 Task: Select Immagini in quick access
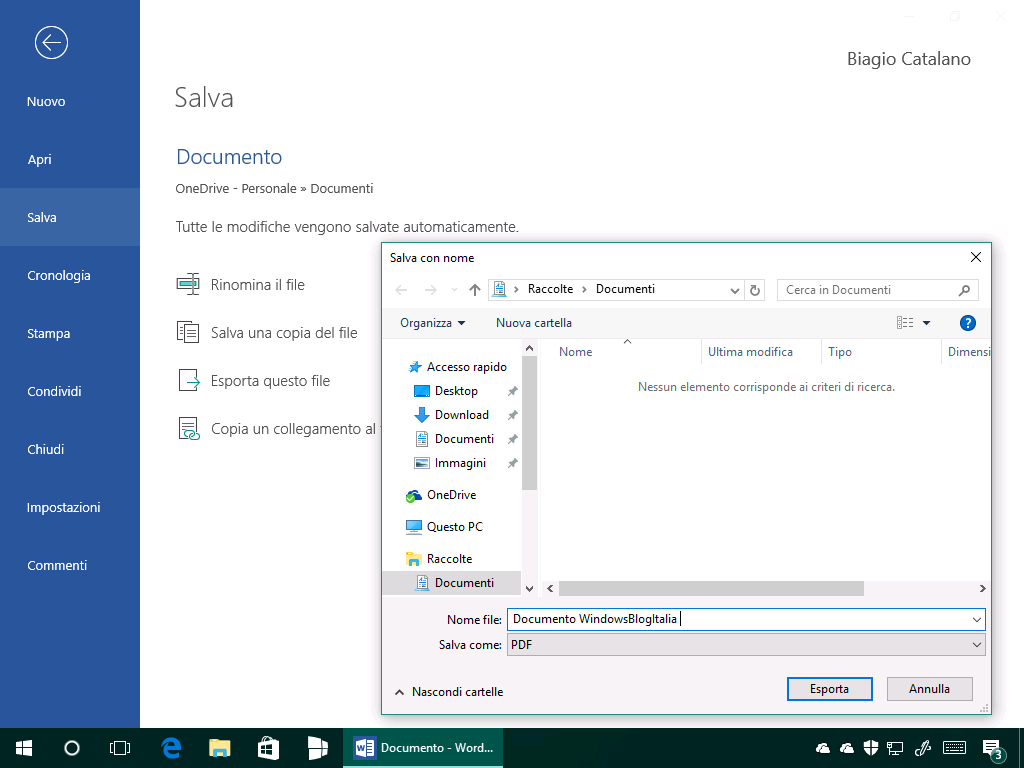click(x=450, y=463)
